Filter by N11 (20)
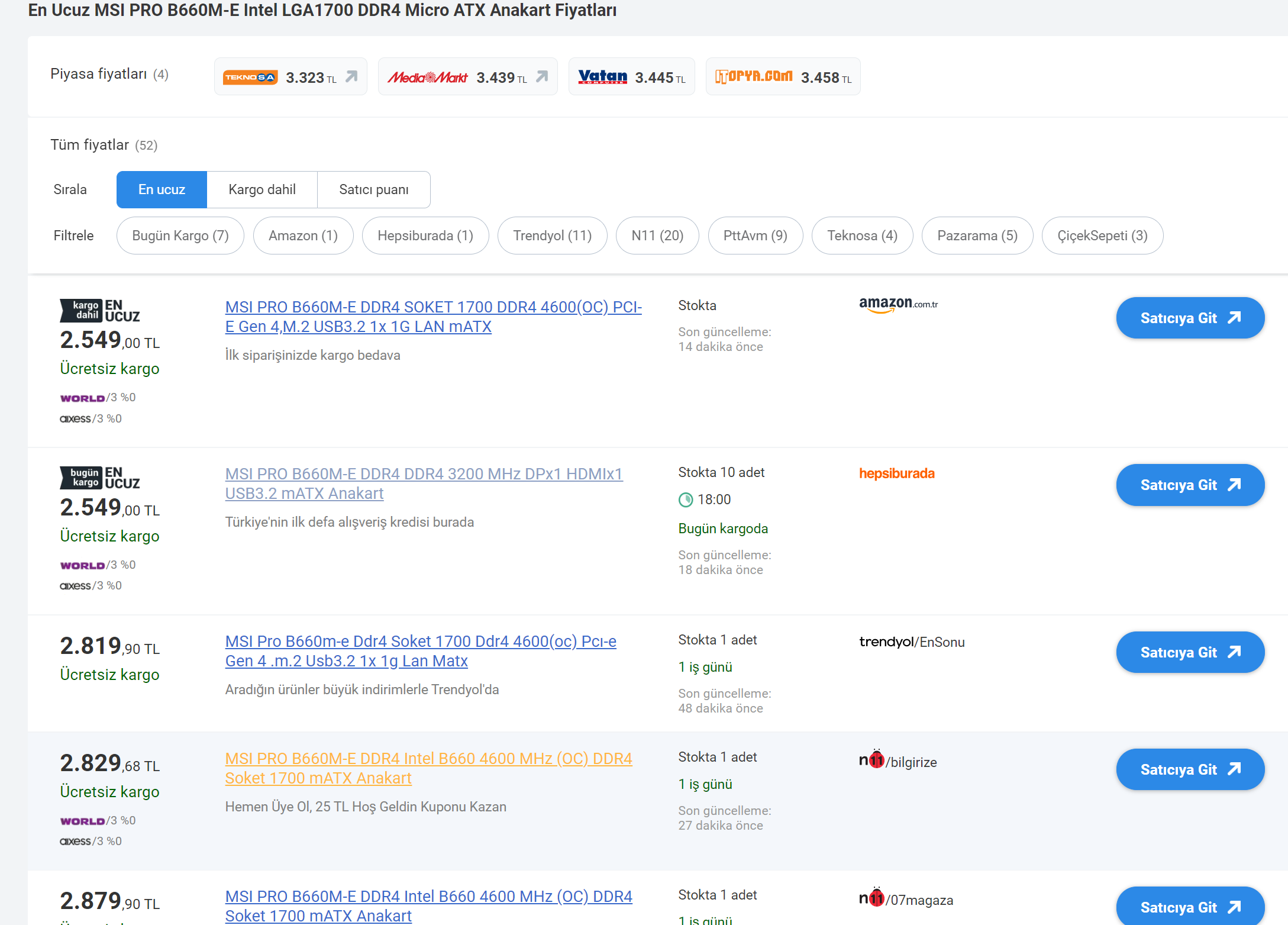1288x925 pixels. (x=657, y=236)
